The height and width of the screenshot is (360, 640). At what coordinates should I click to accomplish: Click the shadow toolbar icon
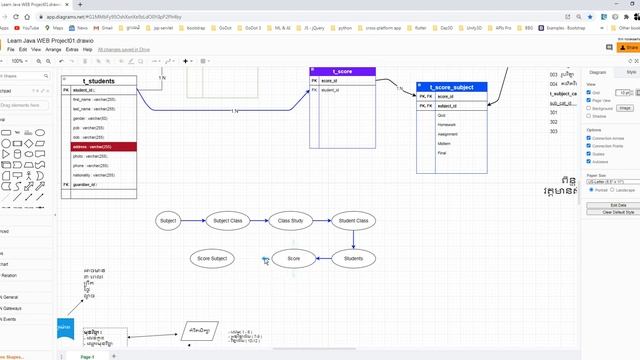[140, 61]
